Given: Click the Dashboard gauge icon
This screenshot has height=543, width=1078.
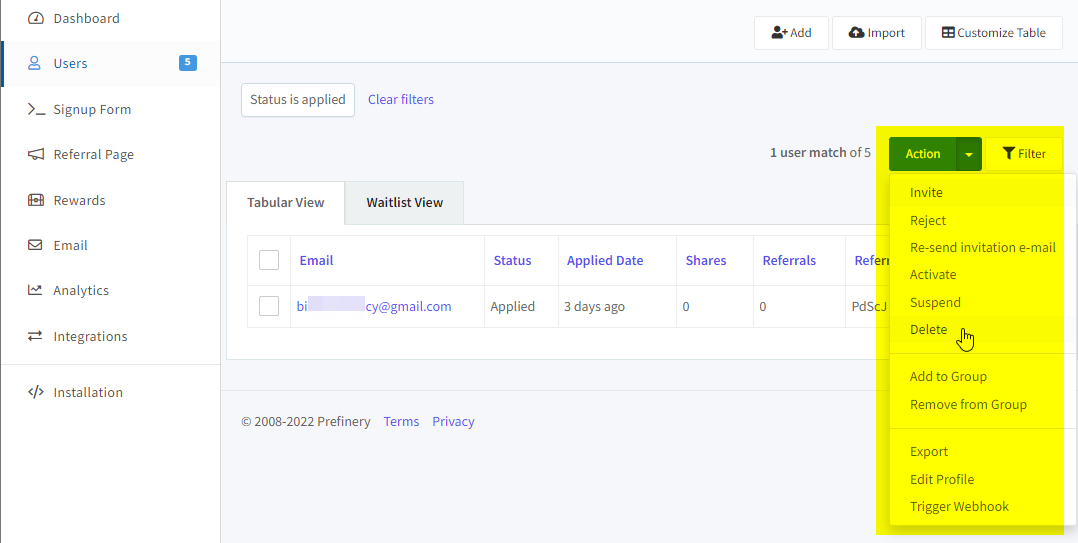Looking at the screenshot, I should point(35,19).
